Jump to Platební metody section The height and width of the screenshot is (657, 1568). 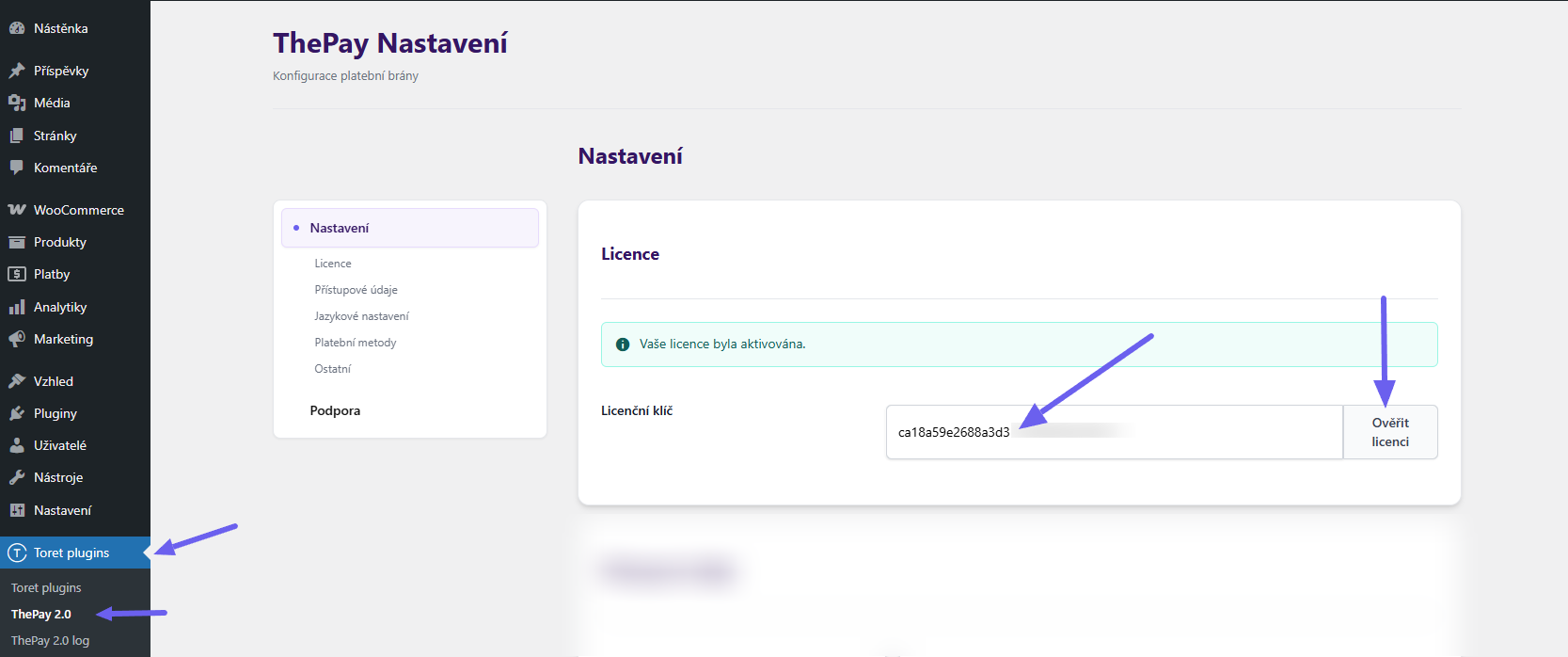pyautogui.click(x=356, y=343)
